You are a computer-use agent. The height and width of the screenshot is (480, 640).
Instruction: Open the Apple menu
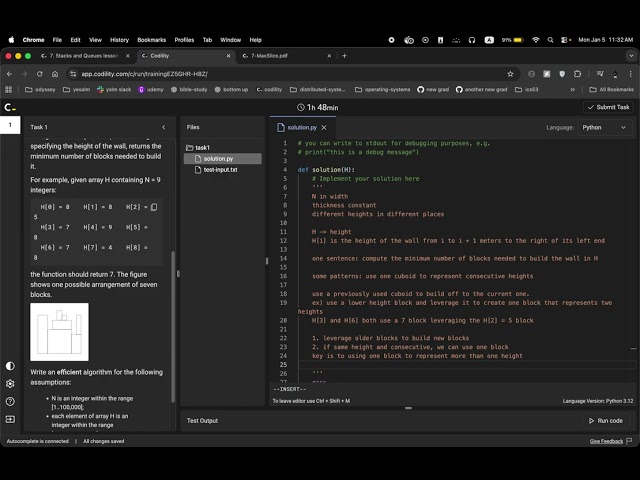click(x=11, y=40)
